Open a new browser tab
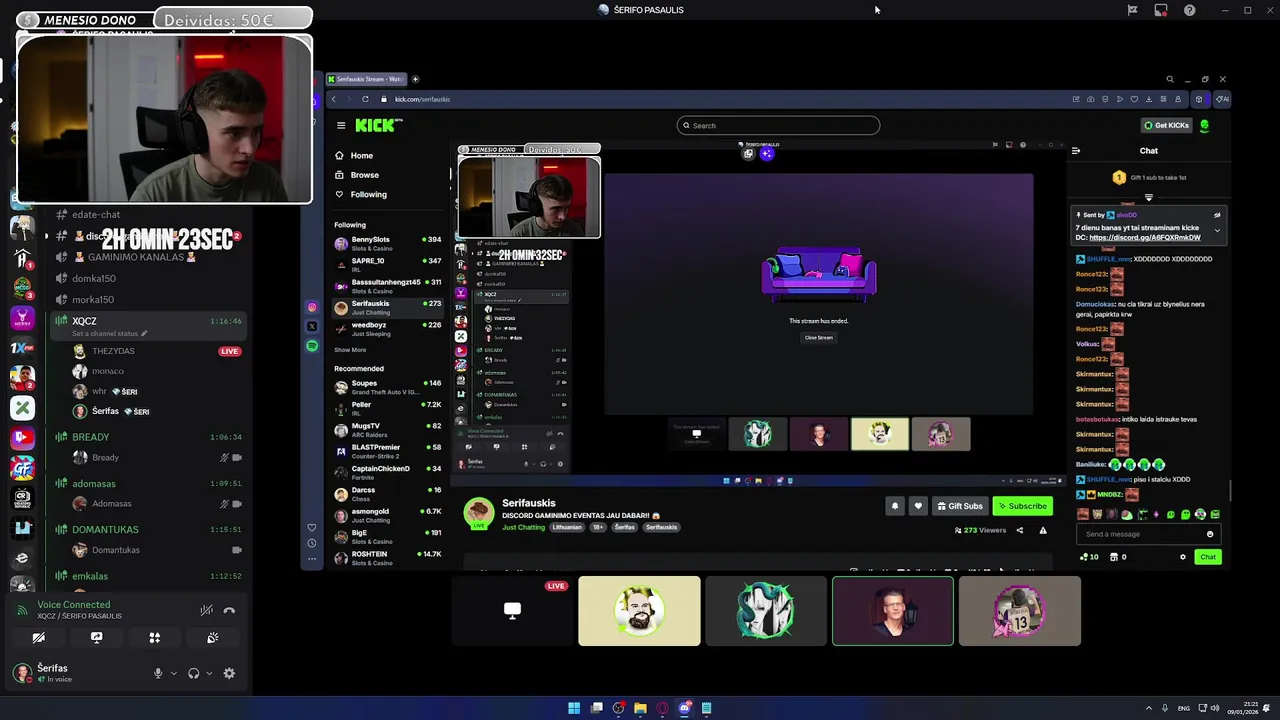This screenshot has height=720, width=1280. pyautogui.click(x=416, y=79)
